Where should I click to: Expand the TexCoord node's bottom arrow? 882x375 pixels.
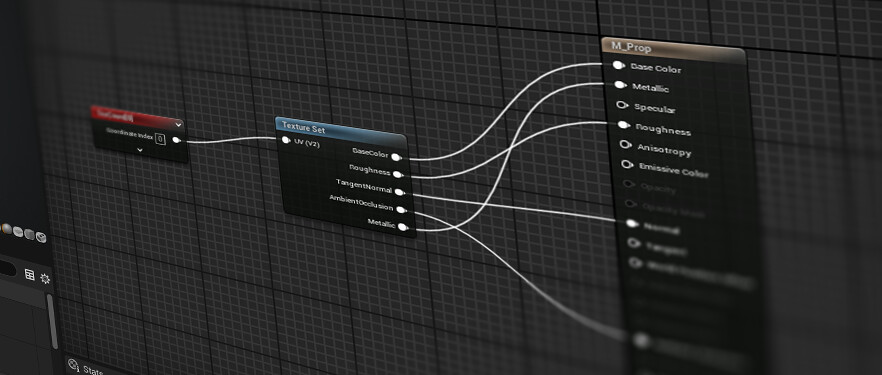[140, 151]
